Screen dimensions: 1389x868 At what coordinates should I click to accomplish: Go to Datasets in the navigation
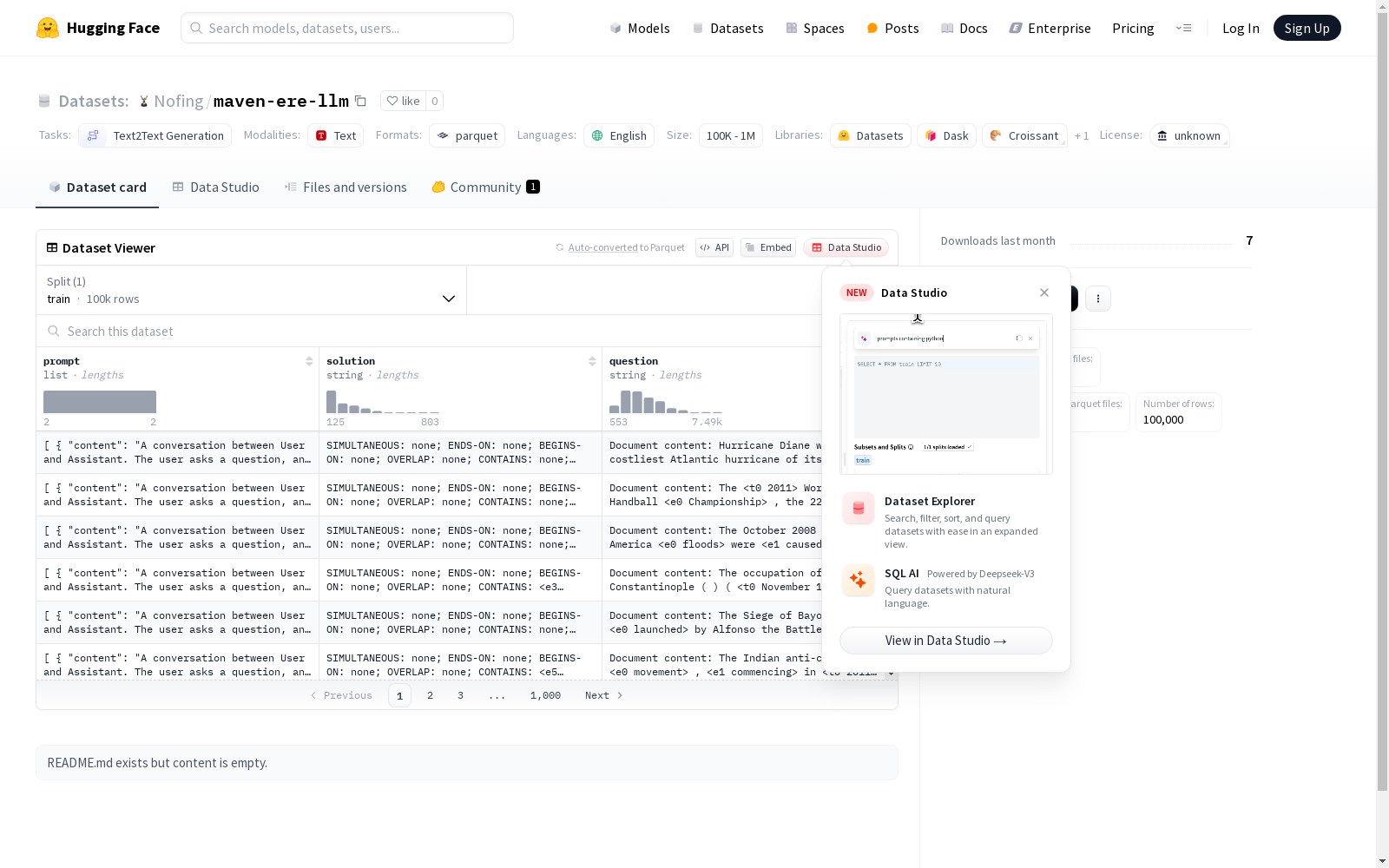click(727, 28)
